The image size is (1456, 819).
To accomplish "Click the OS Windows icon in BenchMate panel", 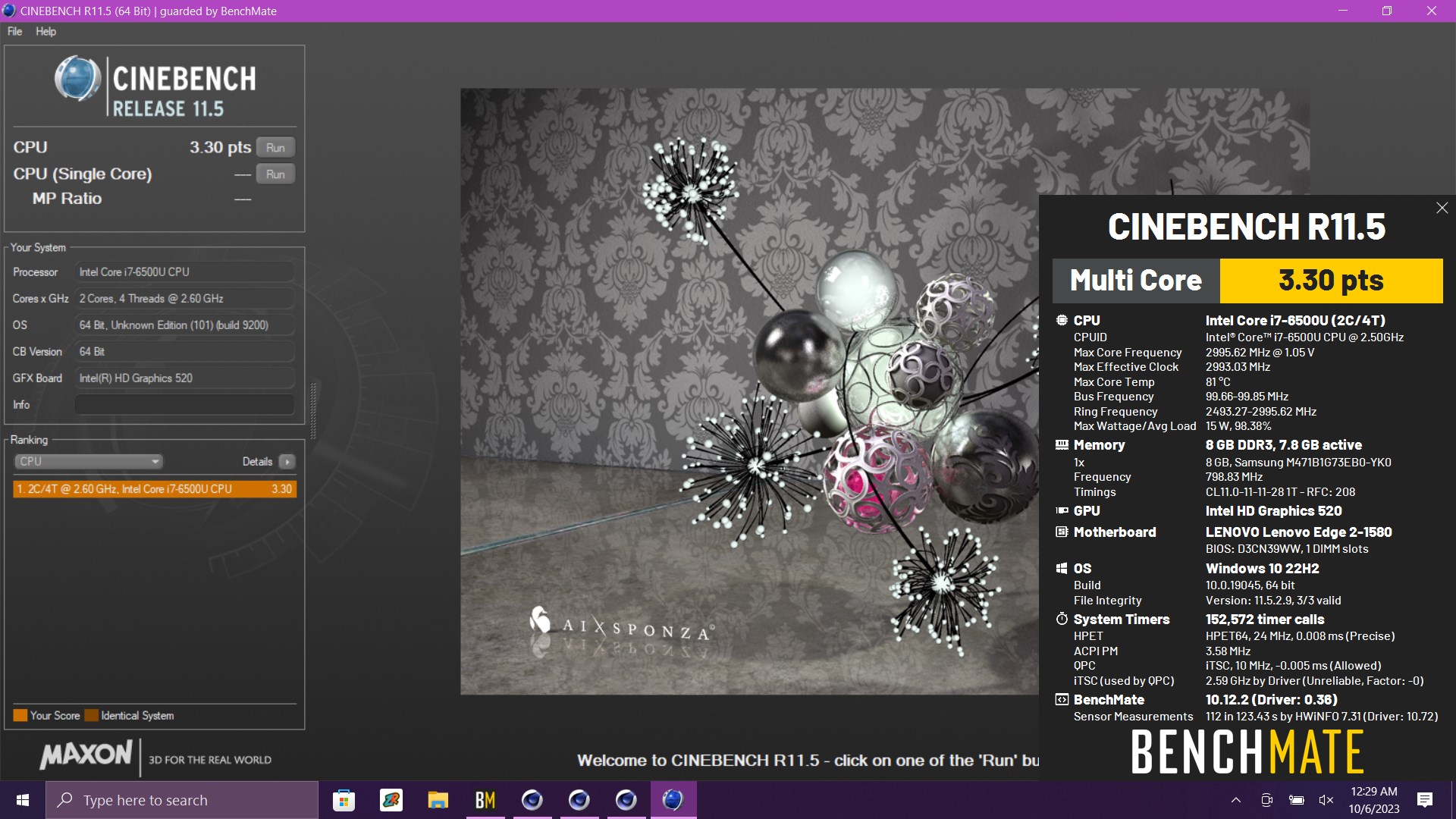I will [x=1062, y=568].
